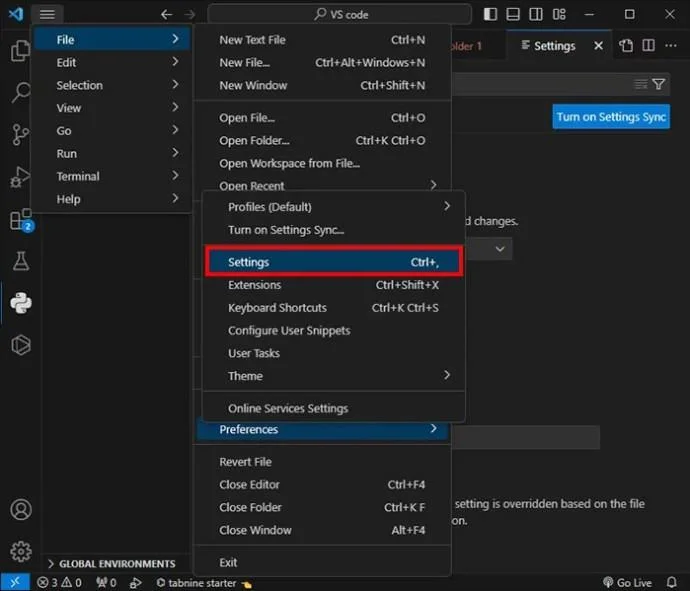The width and height of the screenshot is (690, 591).
Task: Open the Run menu
Action: click(x=113, y=153)
